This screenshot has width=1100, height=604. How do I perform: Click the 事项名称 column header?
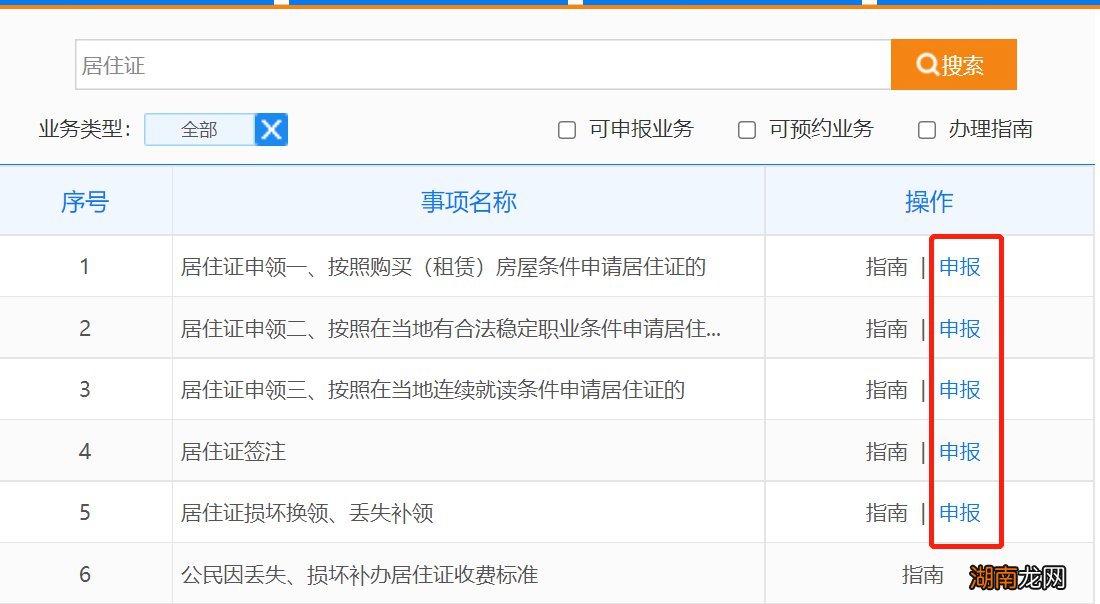click(468, 202)
